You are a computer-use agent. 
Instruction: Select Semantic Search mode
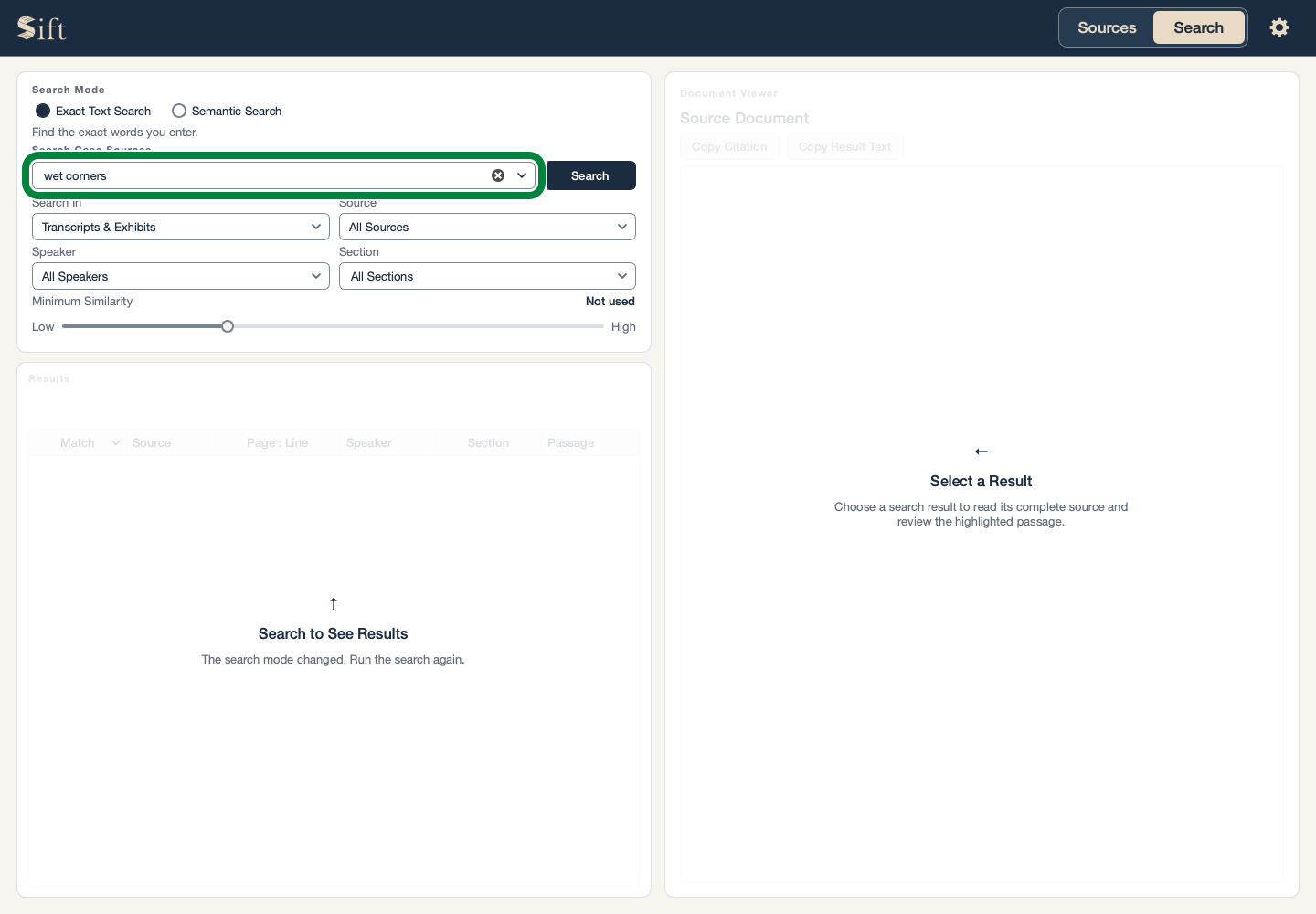point(227,111)
